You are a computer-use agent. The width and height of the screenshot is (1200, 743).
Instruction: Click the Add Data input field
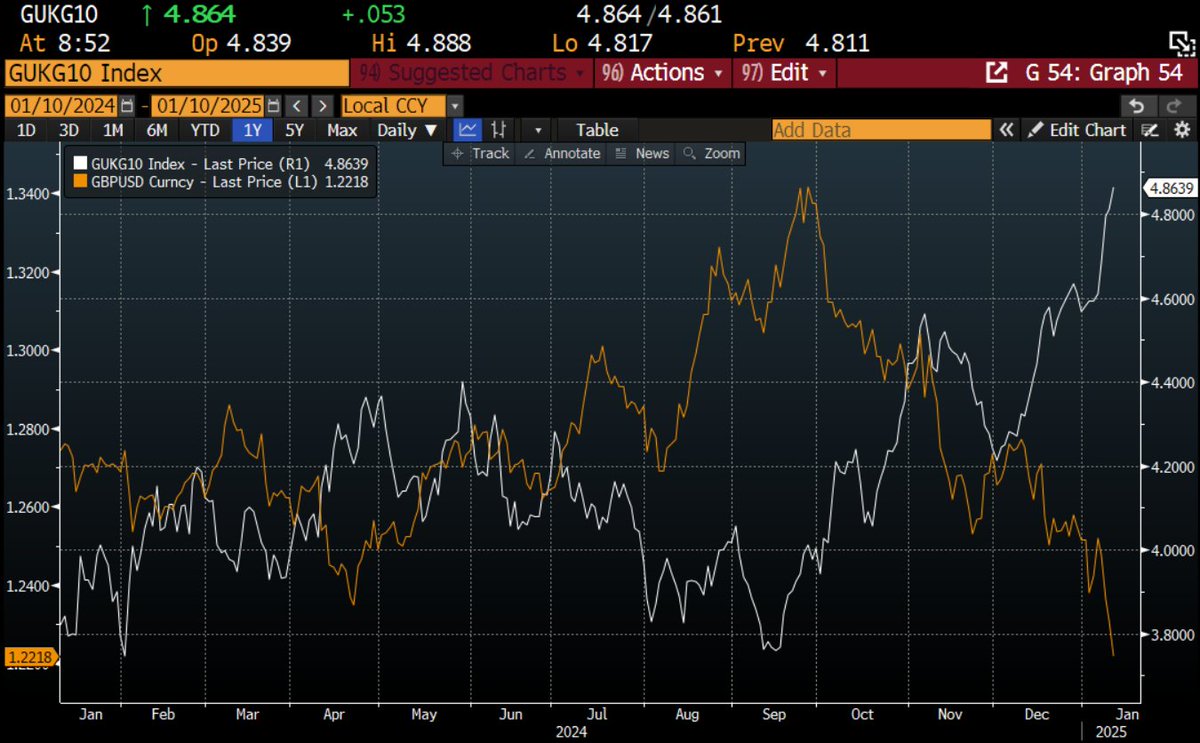[x=881, y=130]
